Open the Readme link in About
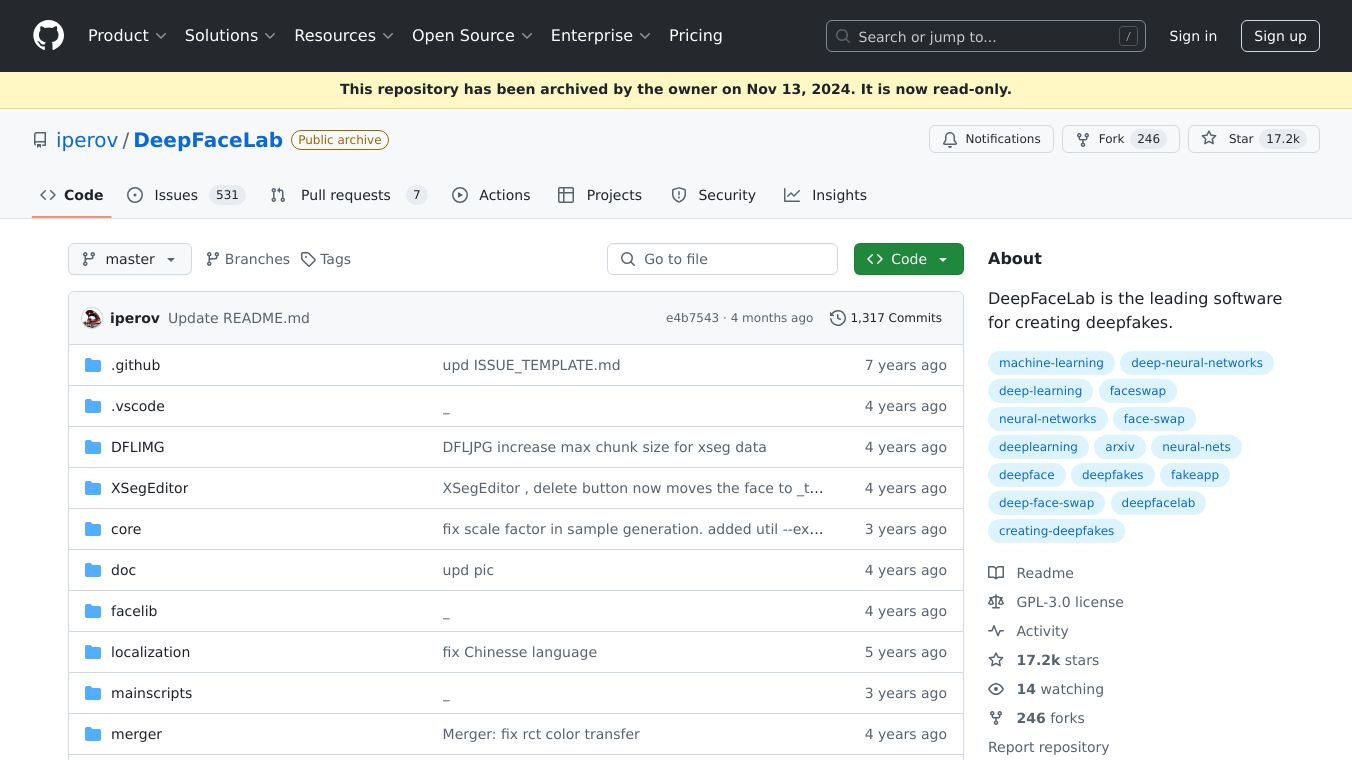Viewport: 1352px width, 760px height. [x=1044, y=573]
